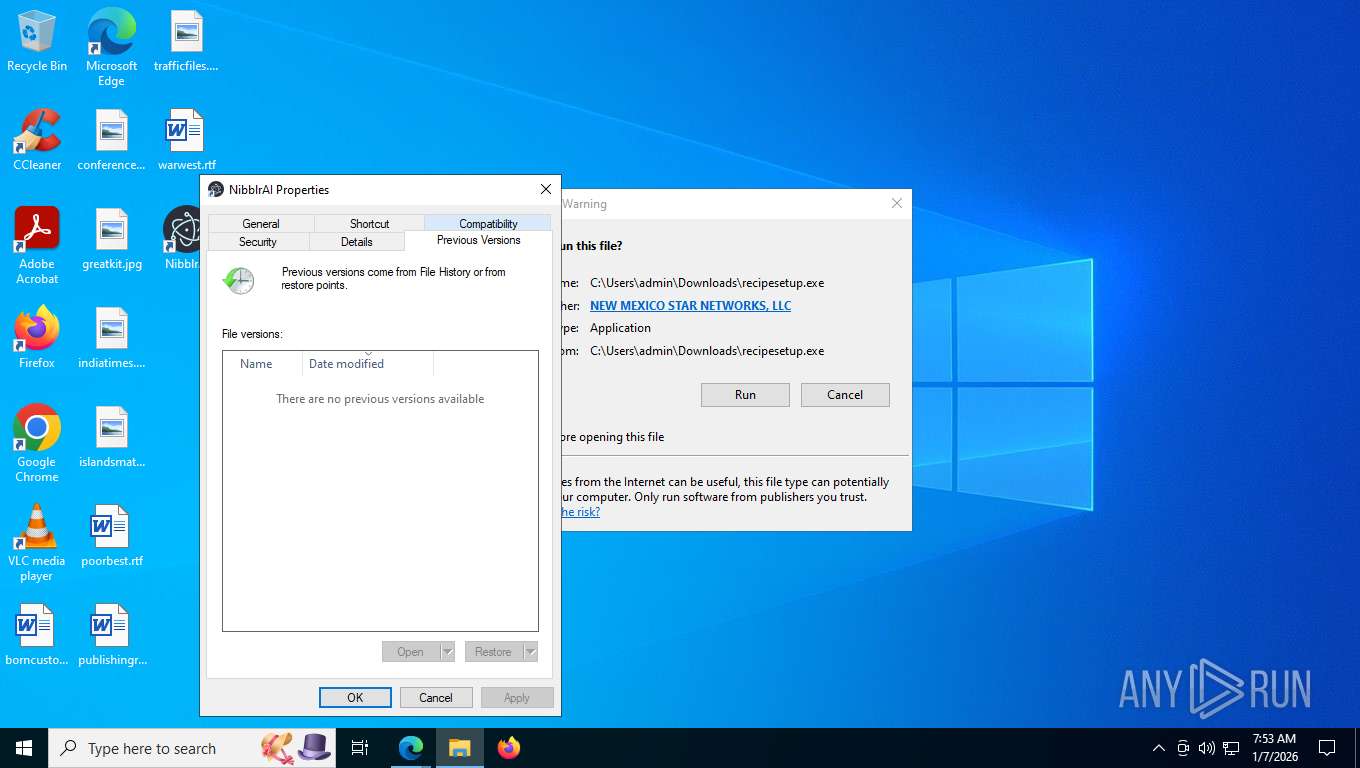Expand the Open button dropdown arrow
The image size is (1360, 768).
tap(447, 652)
